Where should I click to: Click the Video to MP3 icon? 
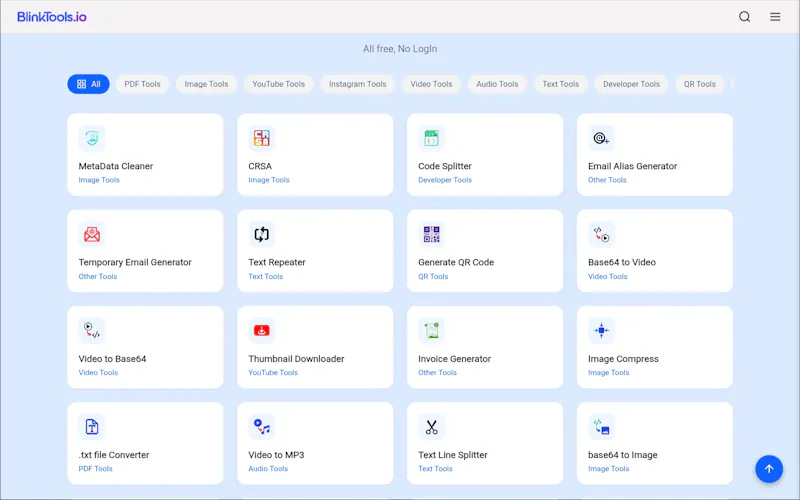[x=262, y=427]
